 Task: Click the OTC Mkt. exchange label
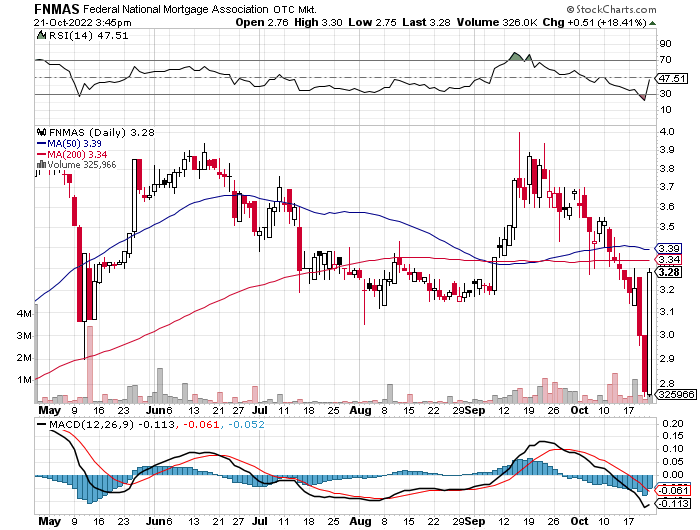coord(295,9)
